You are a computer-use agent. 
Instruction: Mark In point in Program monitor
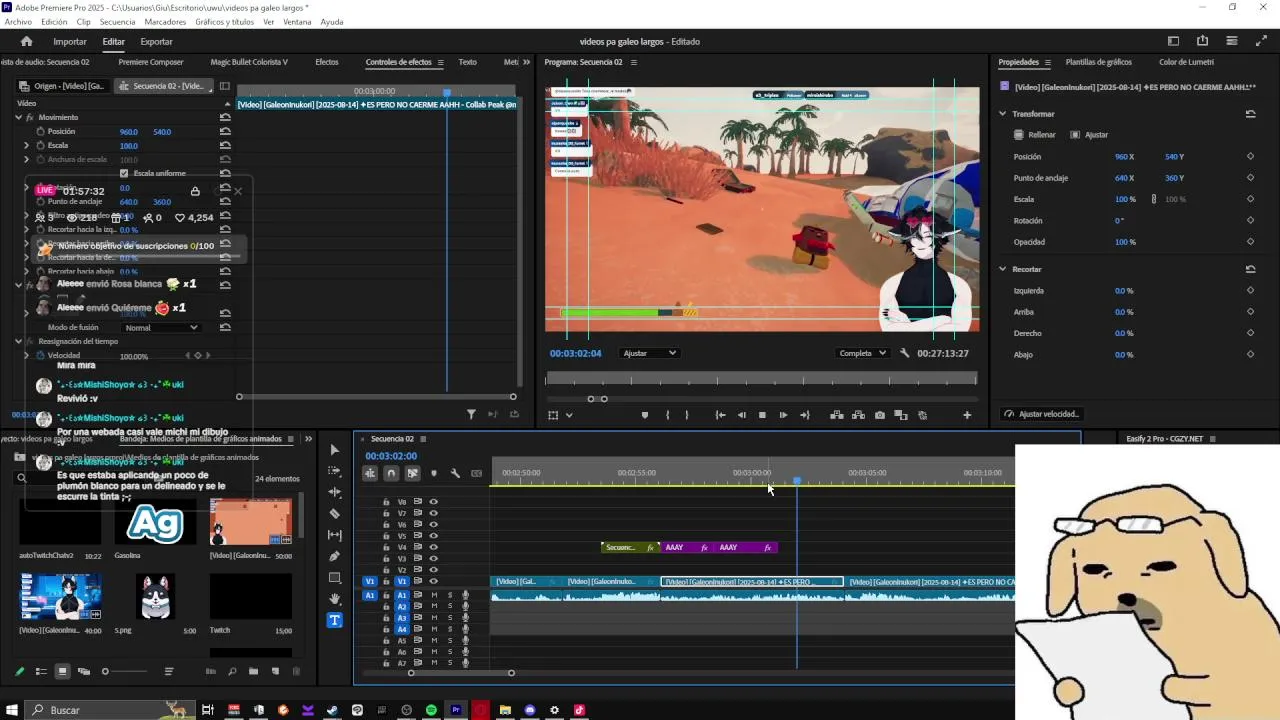click(667, 415)
